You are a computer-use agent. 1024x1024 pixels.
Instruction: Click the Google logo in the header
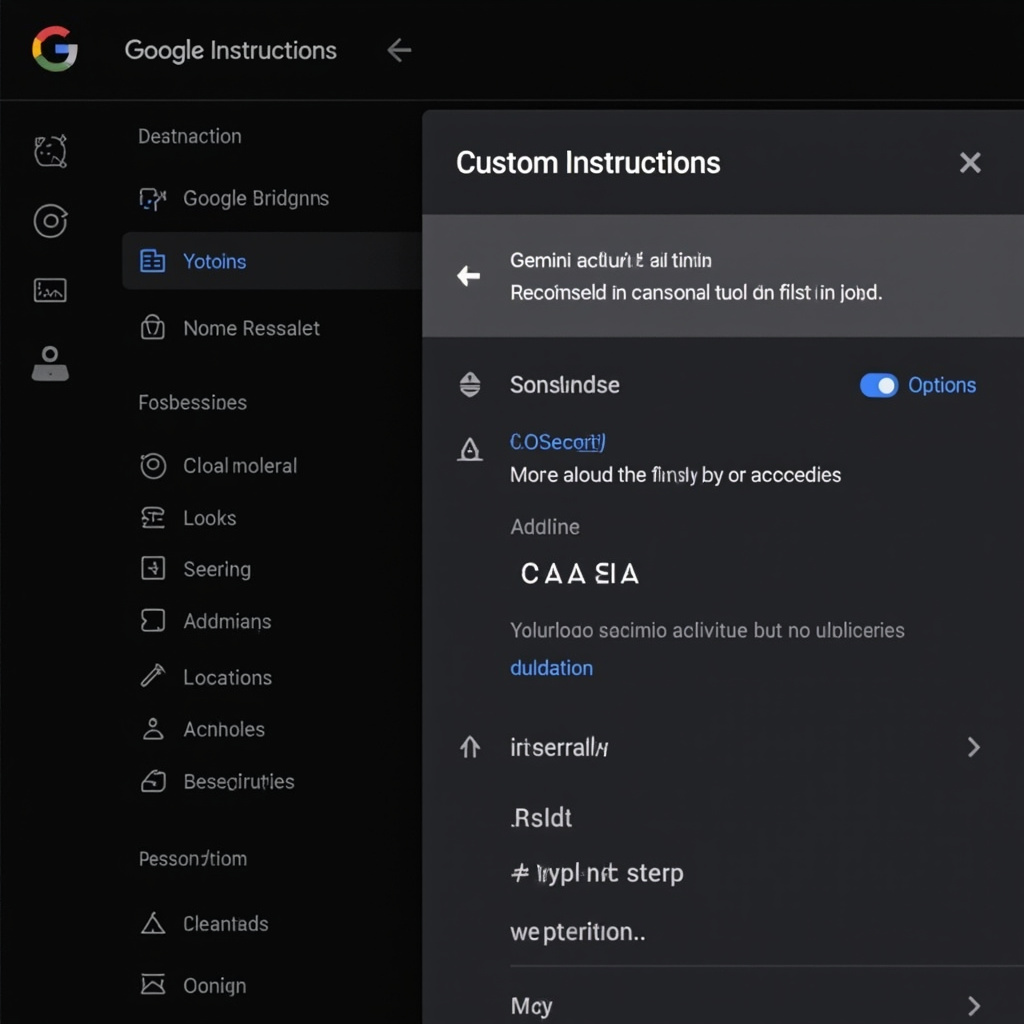[55, 49]
